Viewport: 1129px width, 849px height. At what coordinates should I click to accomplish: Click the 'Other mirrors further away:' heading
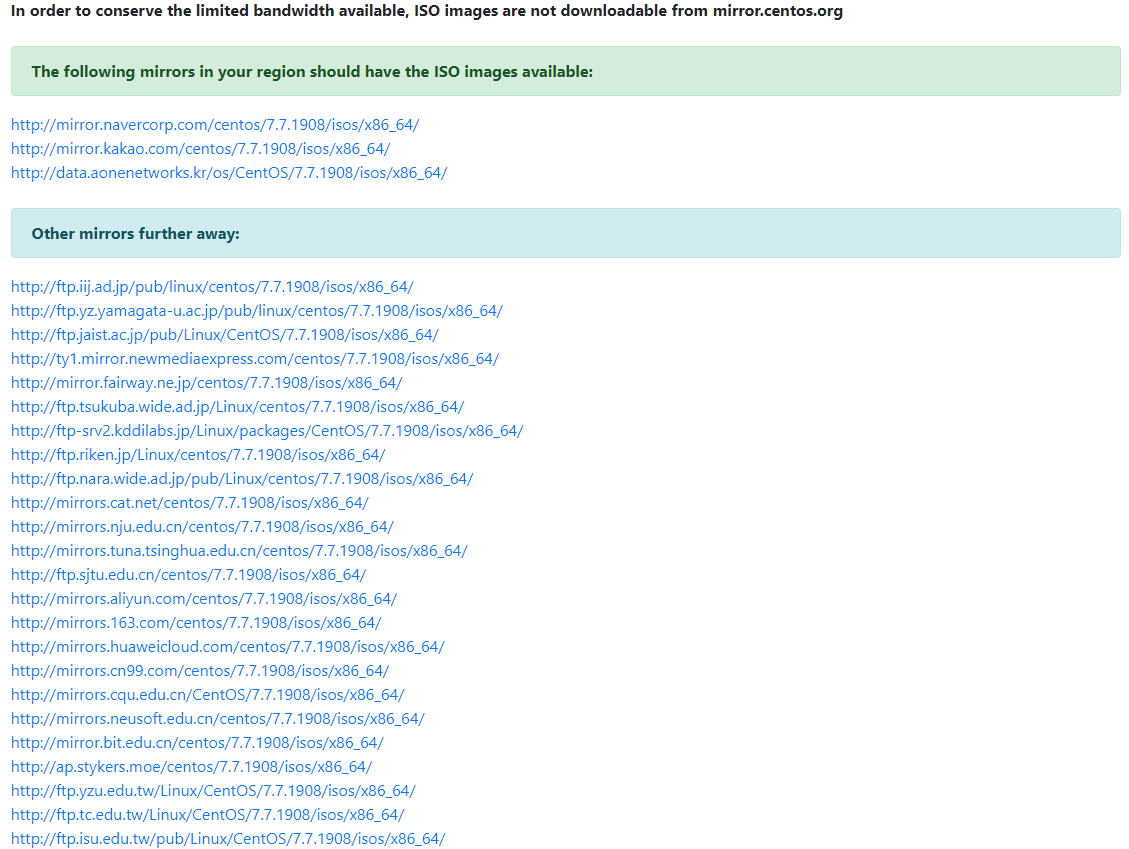pos(135,233)
